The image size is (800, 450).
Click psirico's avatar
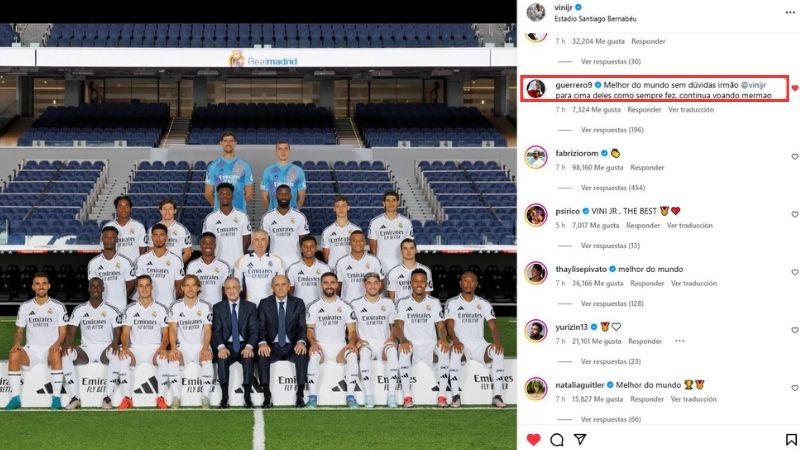click(536, 215)
